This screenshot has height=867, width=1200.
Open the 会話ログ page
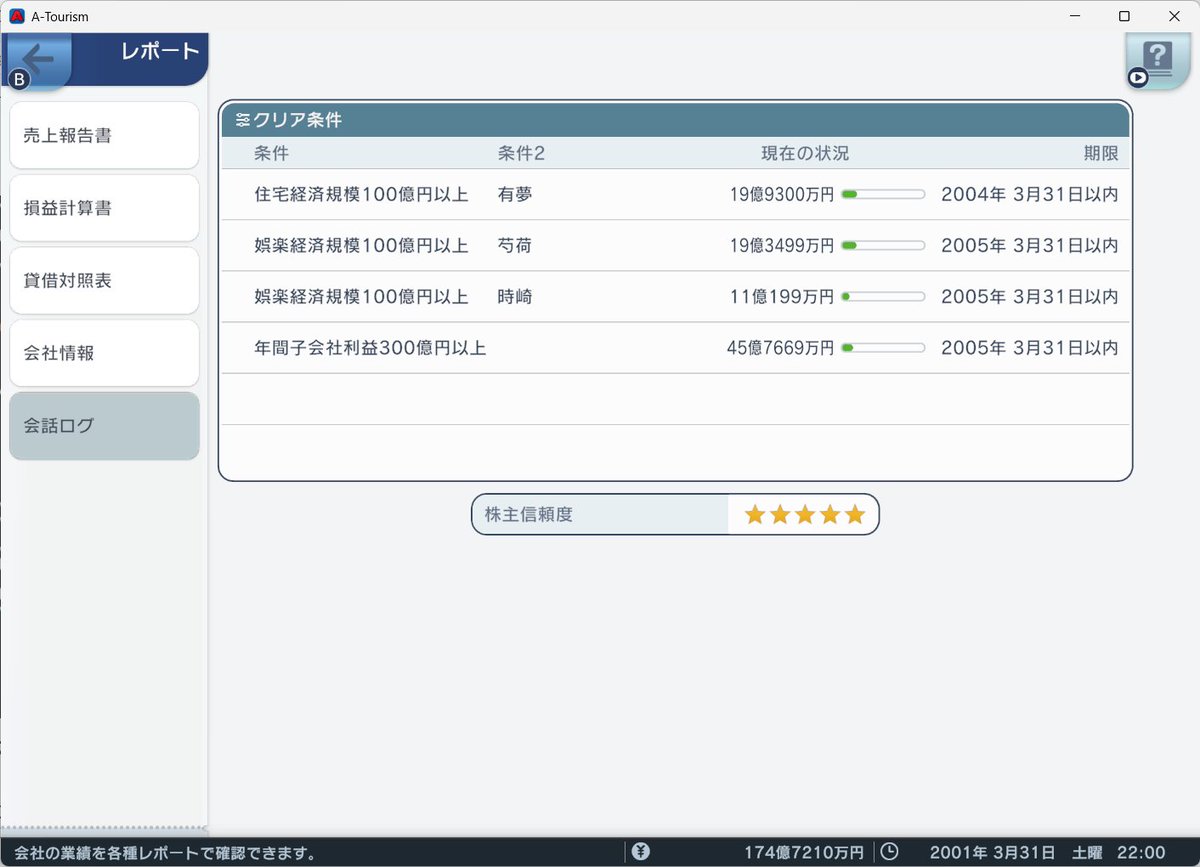104,426
